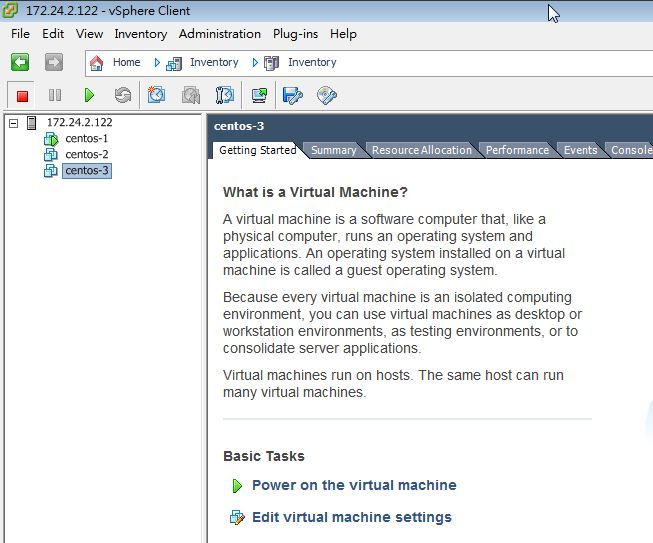Switch to the Performance tab
Screen dimensions: 653x543
(517, 150)
